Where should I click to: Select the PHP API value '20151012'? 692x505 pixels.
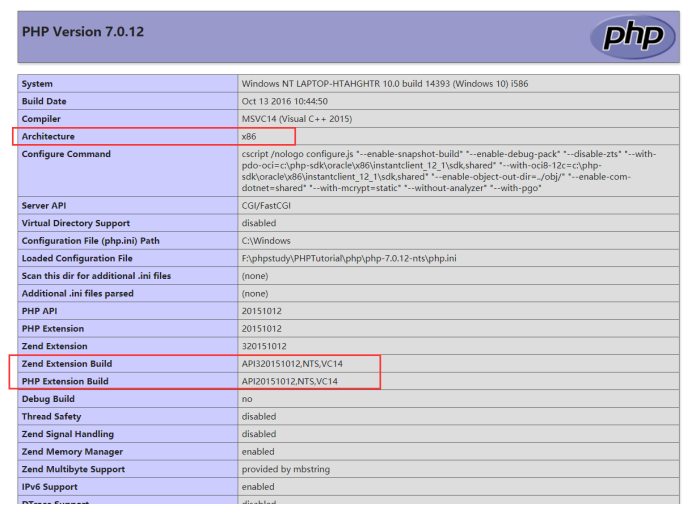tap(261, 311)
